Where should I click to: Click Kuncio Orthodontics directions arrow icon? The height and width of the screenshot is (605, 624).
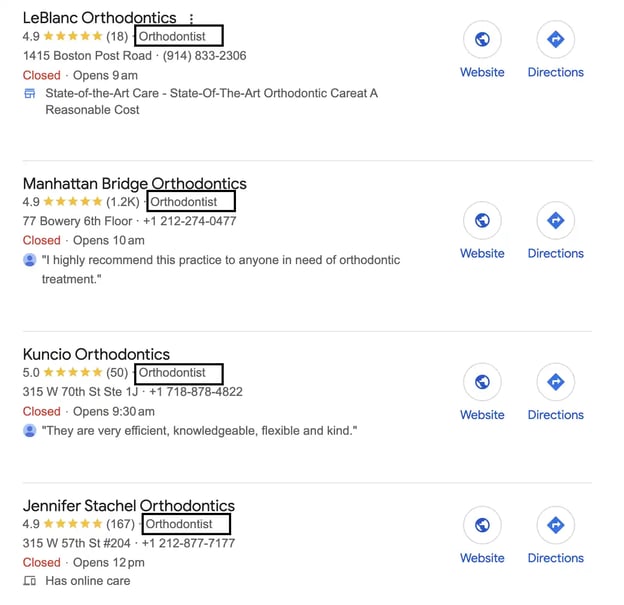point(555,382)
